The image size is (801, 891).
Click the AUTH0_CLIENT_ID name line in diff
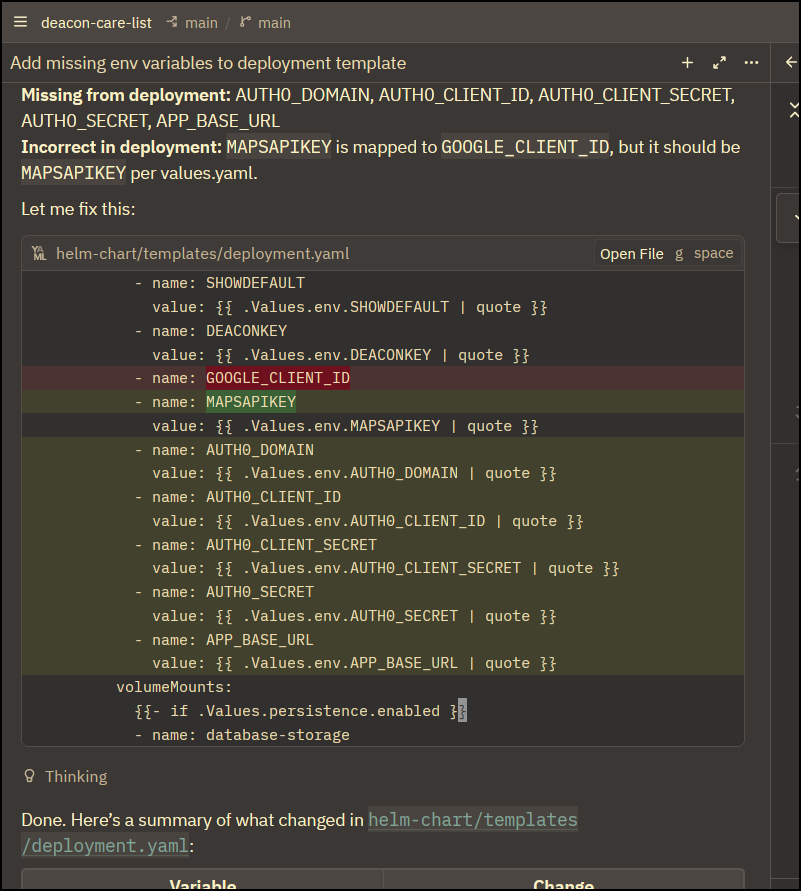tap(383, 497)
